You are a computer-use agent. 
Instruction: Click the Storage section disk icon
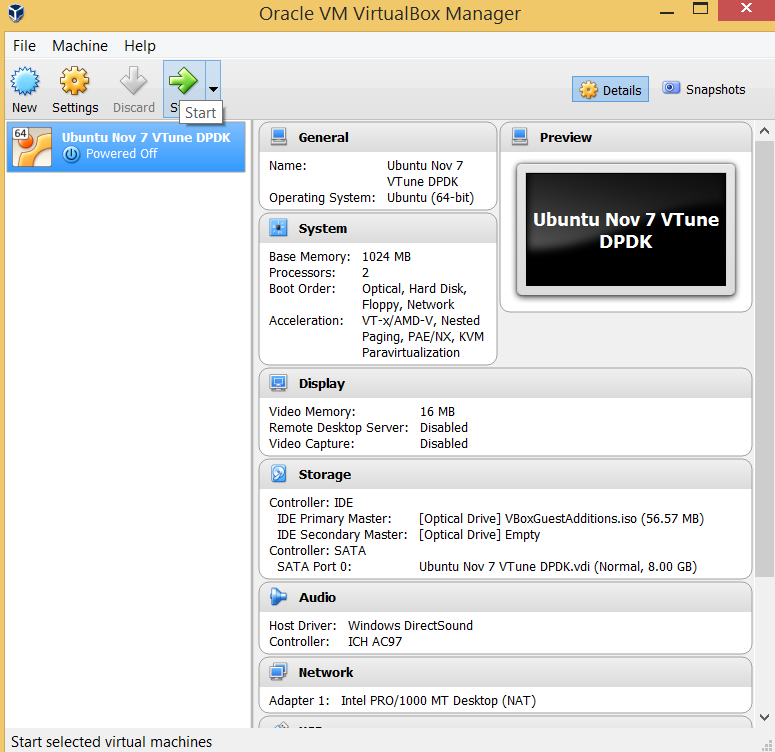[279, 474]
